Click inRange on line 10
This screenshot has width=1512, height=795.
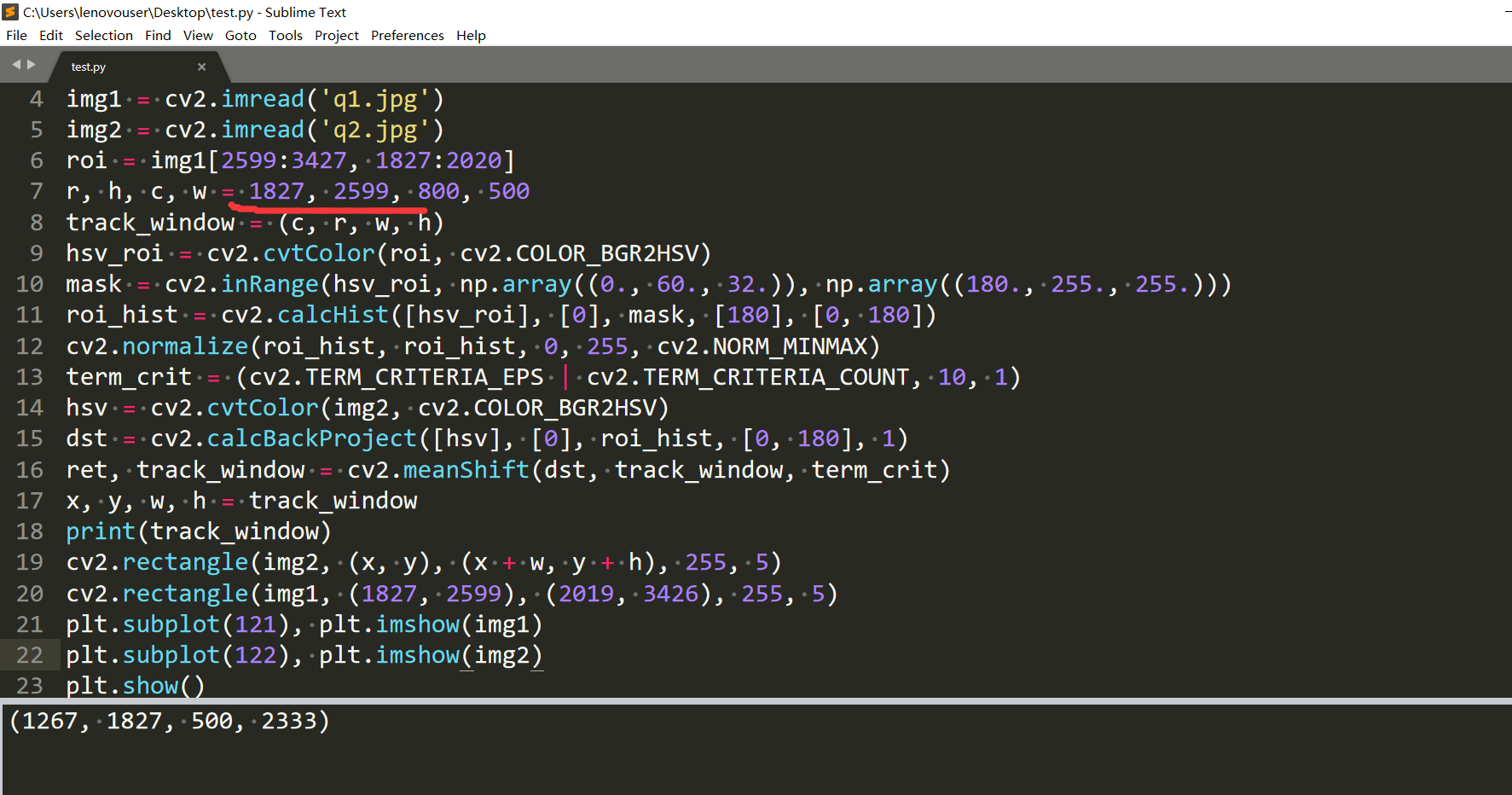pos(269,284)
